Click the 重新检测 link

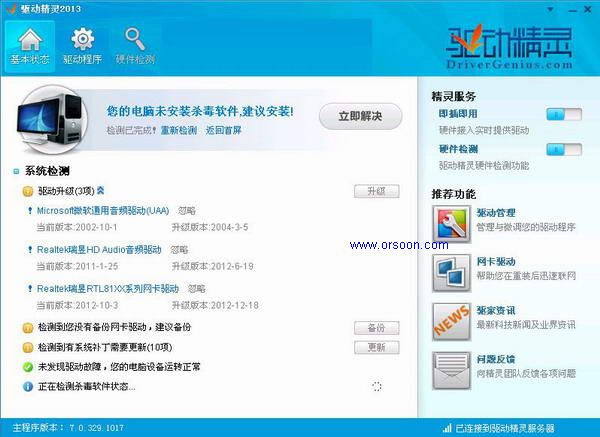(x=178, y=130)
